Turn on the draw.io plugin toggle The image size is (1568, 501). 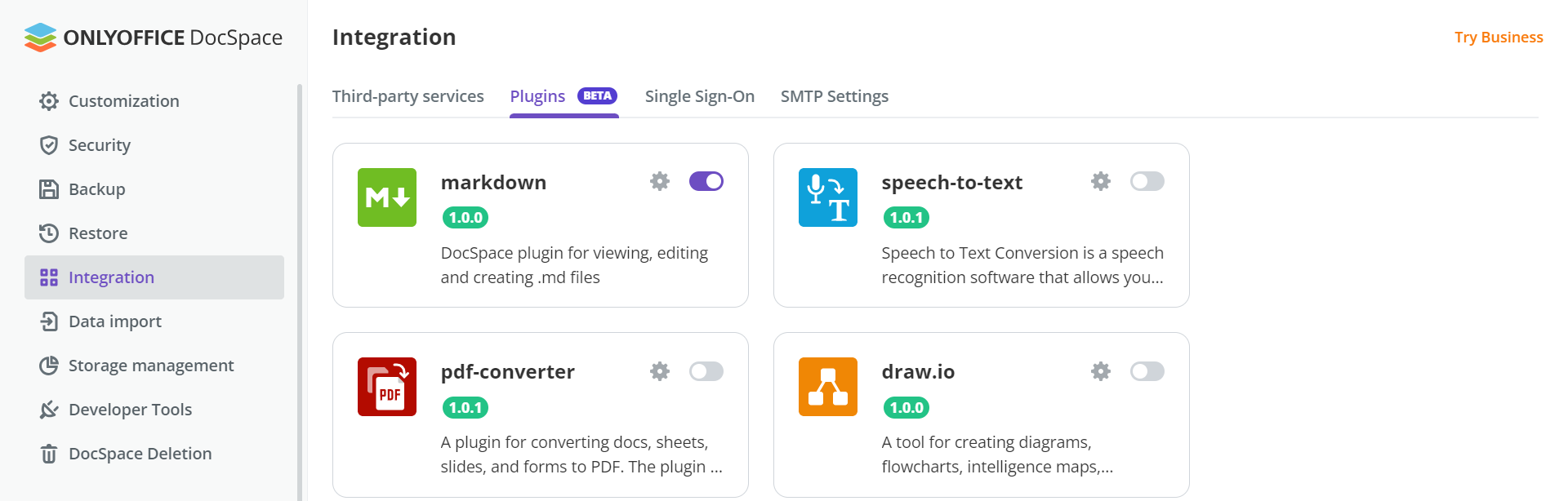(1147, 371)
